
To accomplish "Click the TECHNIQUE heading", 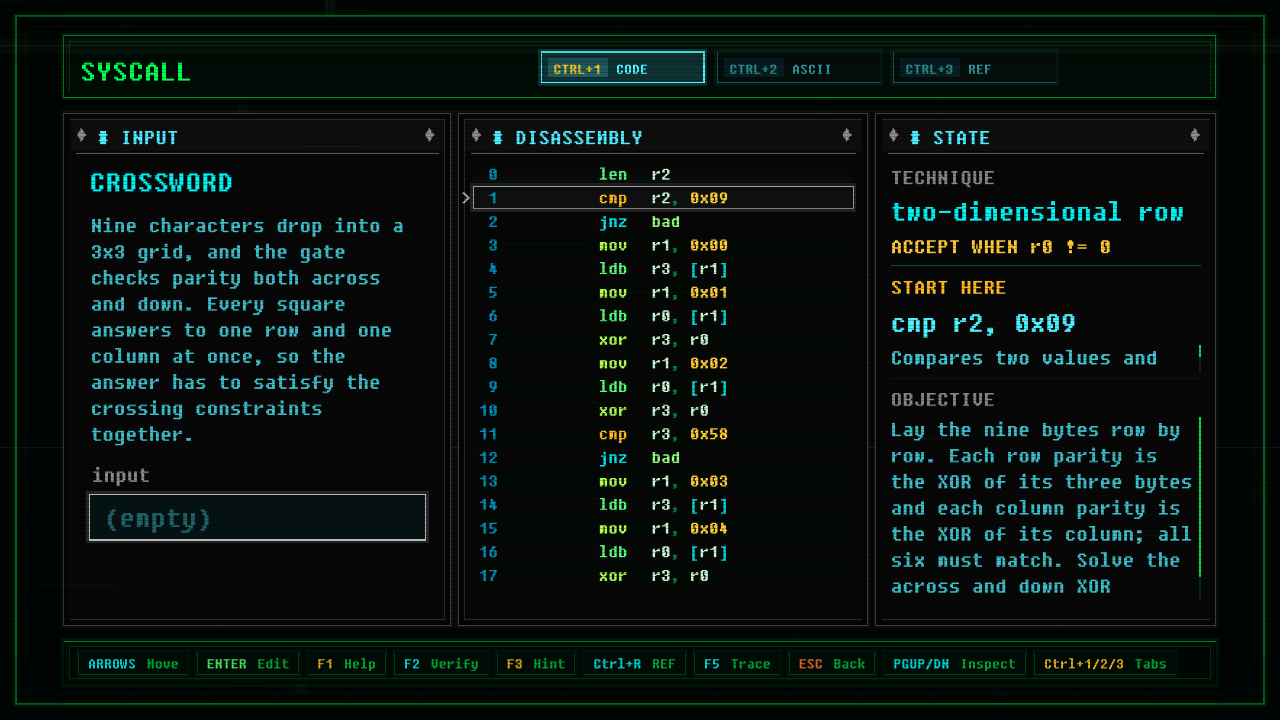I will pyautogui.click(x=942, y=178).
